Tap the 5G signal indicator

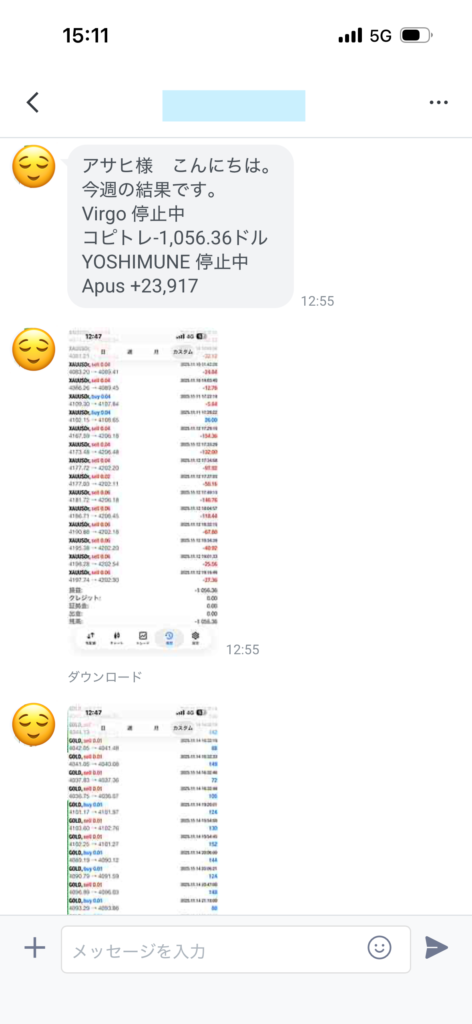click(381, 35)
